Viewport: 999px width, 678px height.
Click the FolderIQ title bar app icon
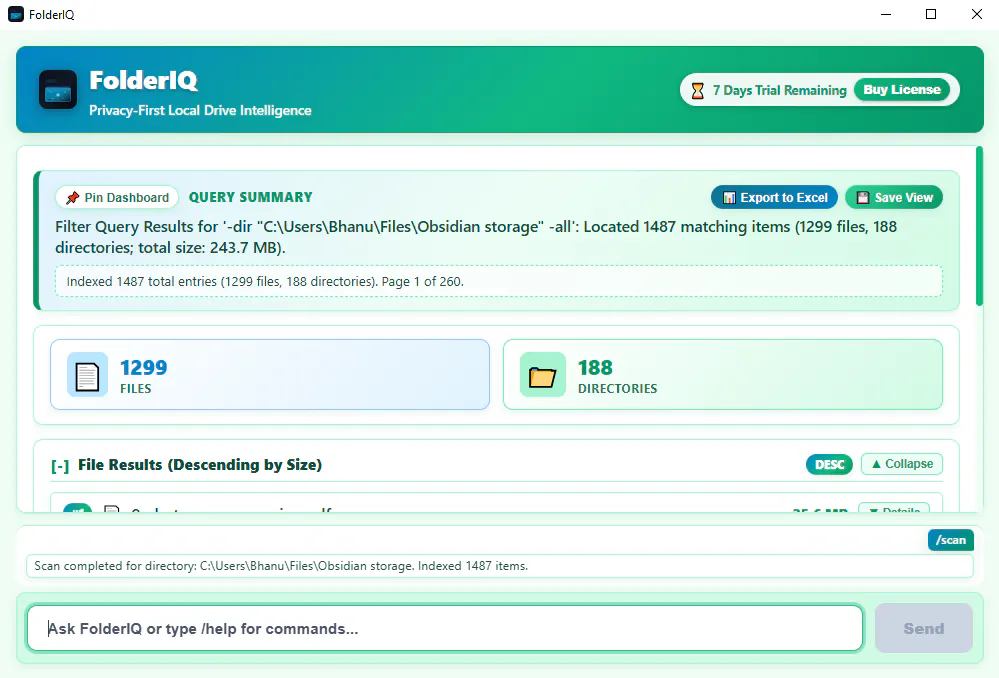[x=16, y=14]
